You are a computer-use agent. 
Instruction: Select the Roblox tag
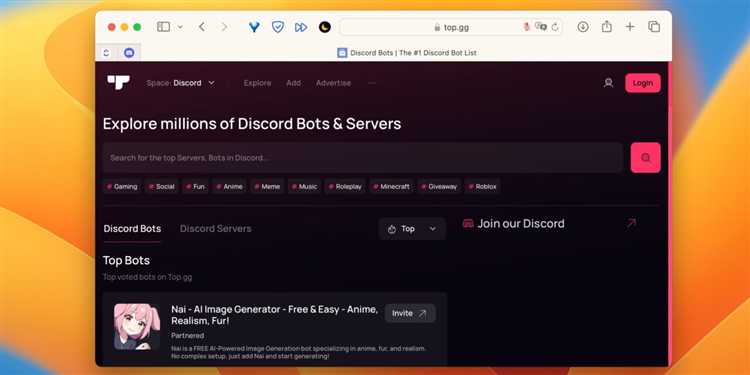[x=482, y=187]
